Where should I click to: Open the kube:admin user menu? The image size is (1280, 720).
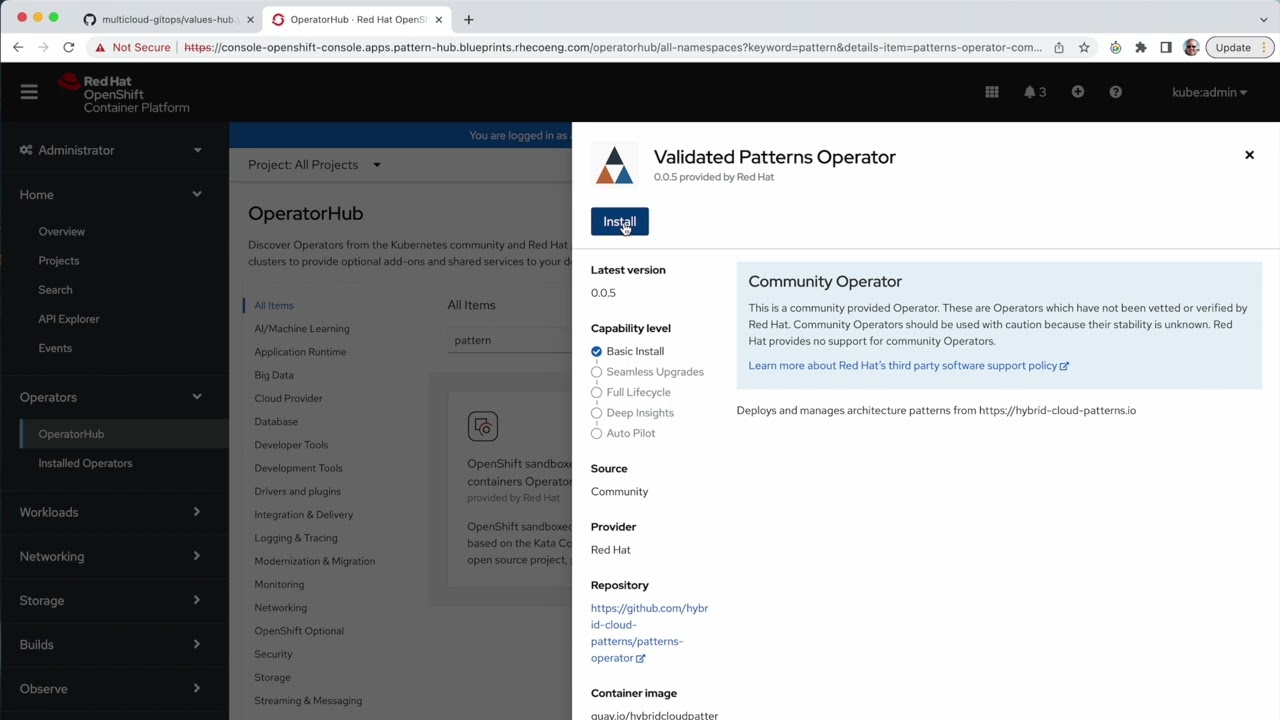1209,92
